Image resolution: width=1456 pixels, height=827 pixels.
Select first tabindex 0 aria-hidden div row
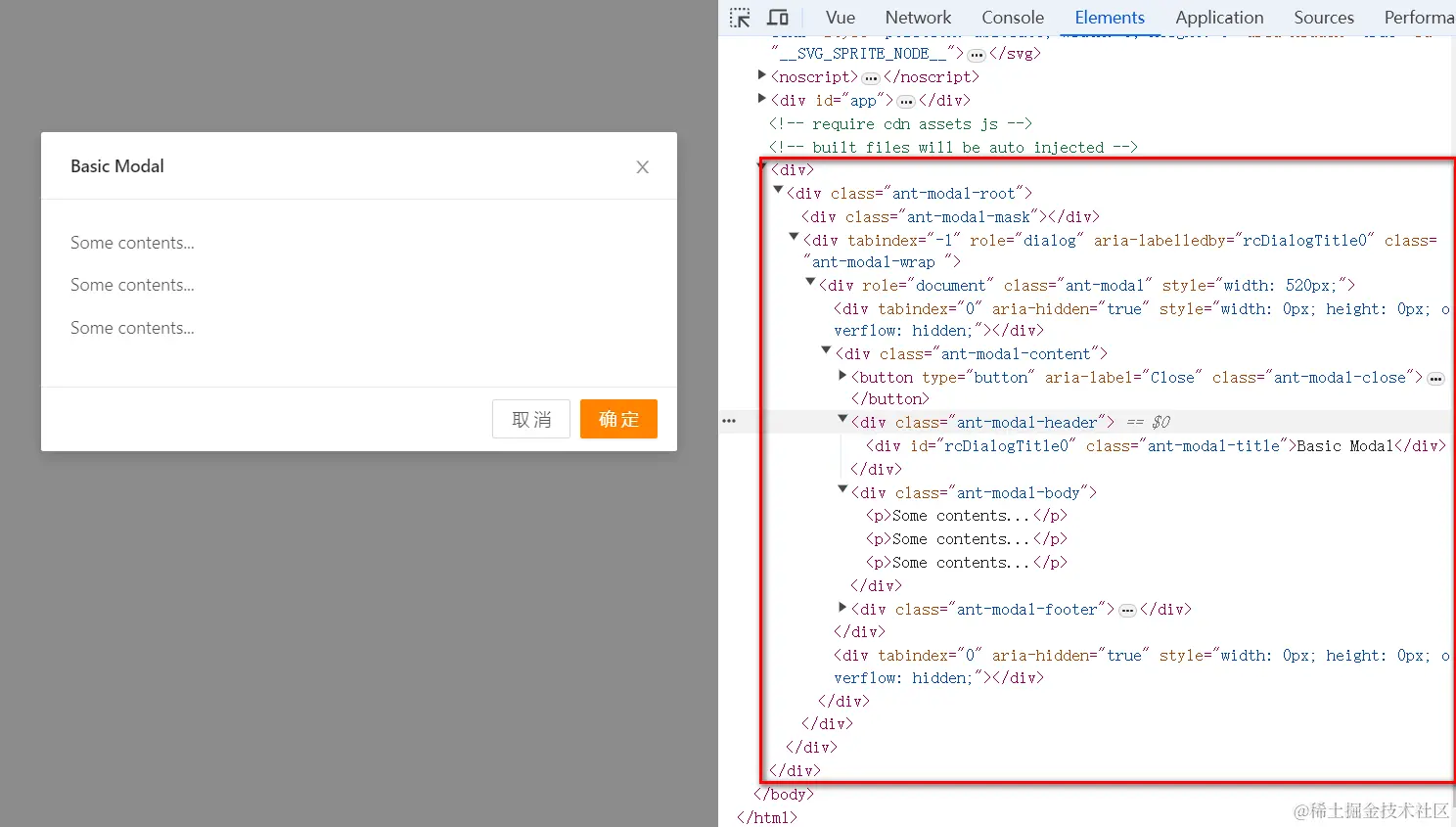pos(1142,320)
